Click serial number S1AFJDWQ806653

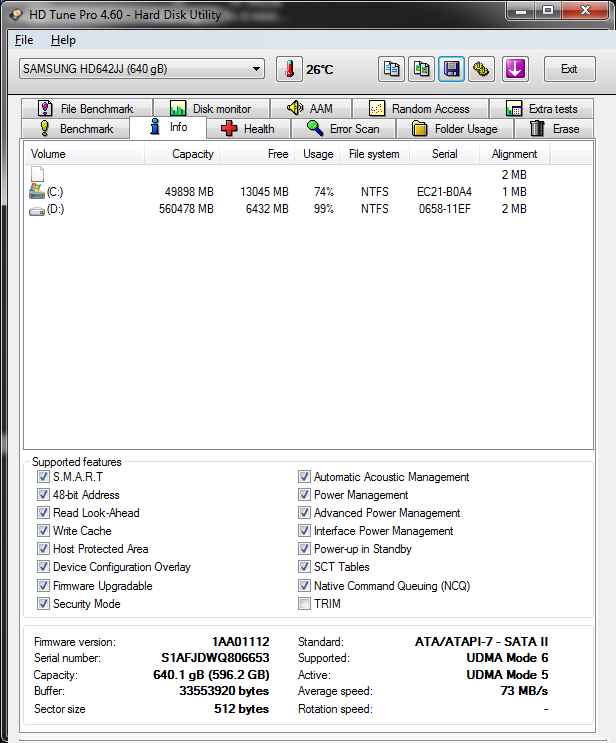pyautogui.click(x=215, y=658)
